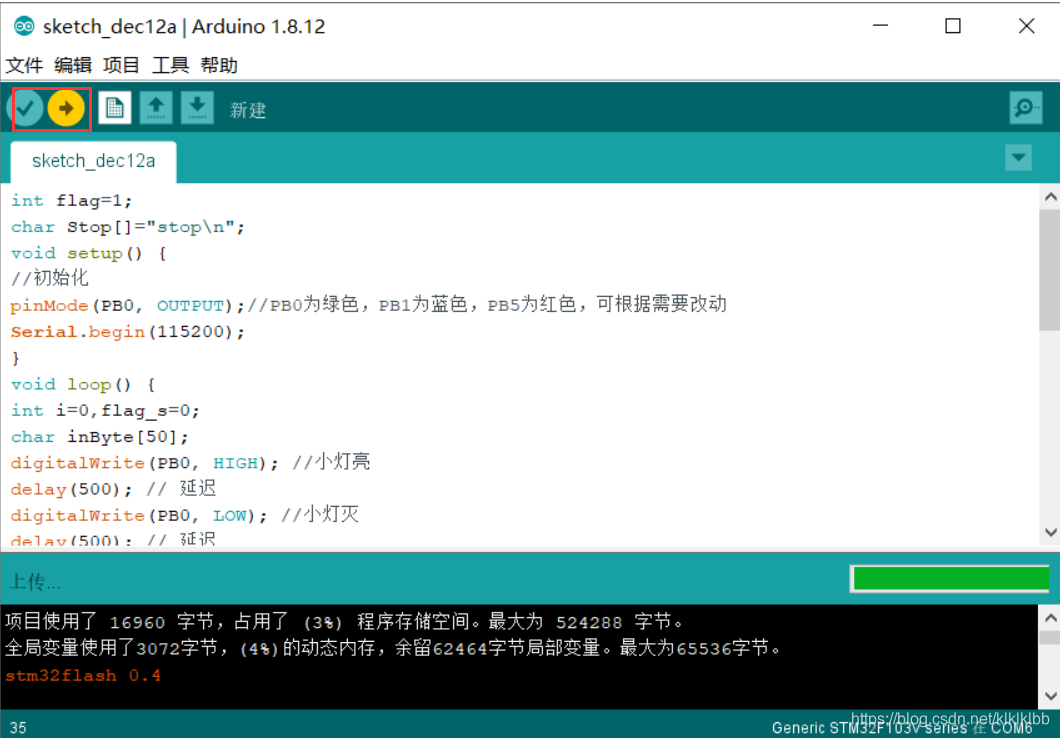The width and height of the screenshot is (1060, 738).
Task: Click the editor vertical scrollbar thumb
Action: 1050,270
